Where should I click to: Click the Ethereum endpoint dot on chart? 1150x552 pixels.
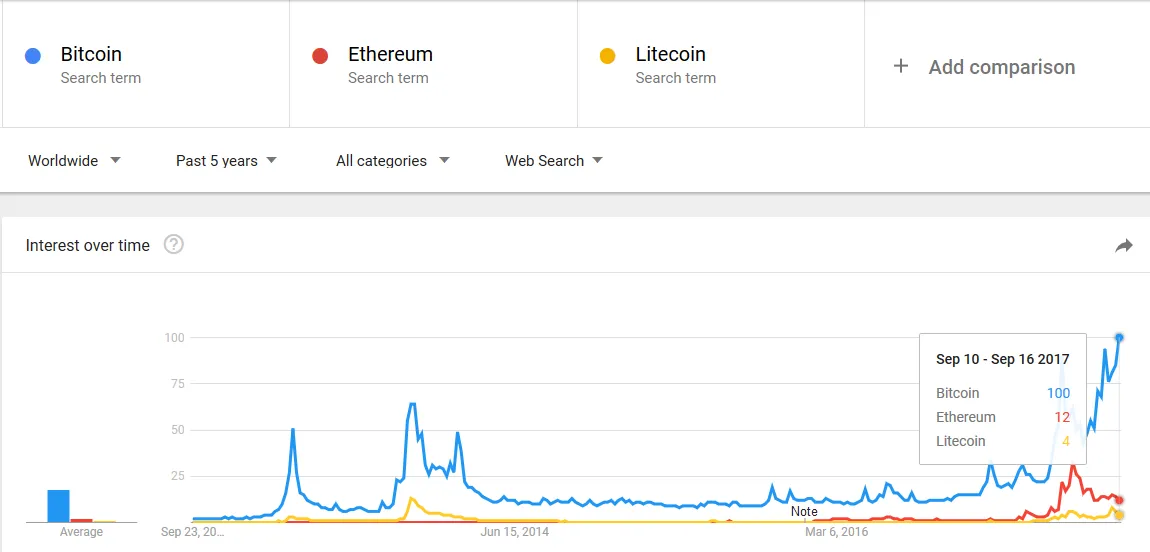(x=1119, y=500)
